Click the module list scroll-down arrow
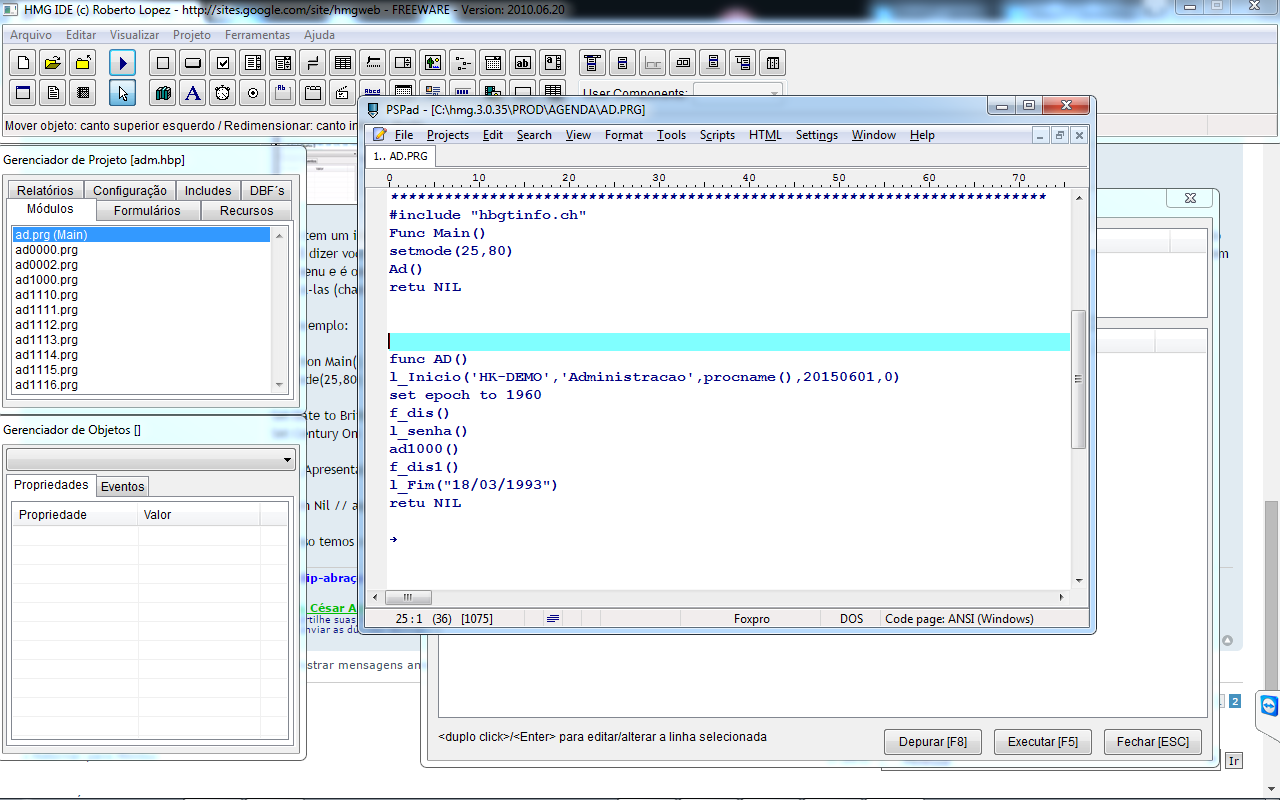 281,385
